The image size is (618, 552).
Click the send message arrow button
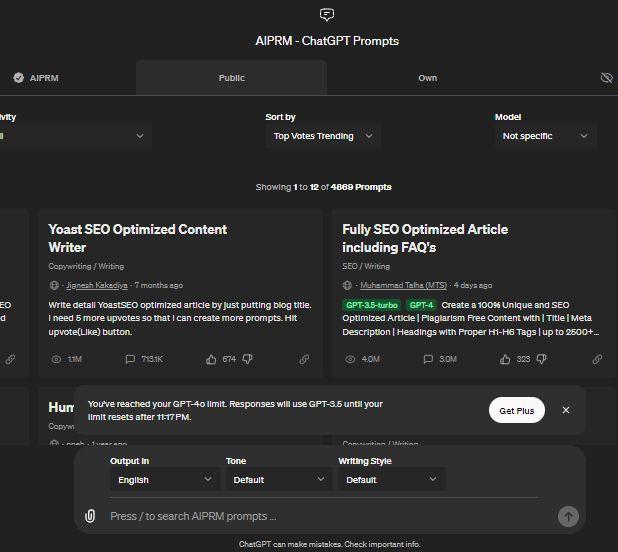click(568, 516)
